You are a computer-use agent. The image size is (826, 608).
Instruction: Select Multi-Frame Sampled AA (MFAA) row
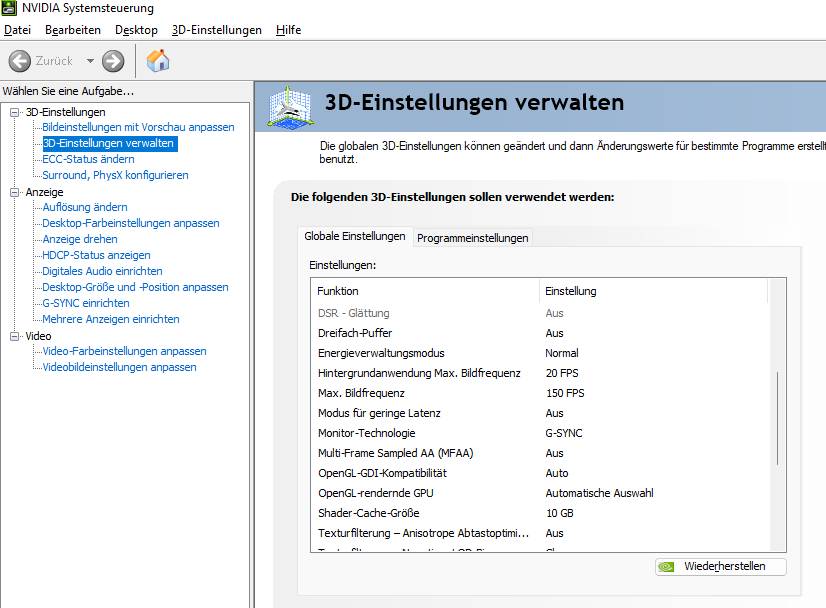pos(540,453)
